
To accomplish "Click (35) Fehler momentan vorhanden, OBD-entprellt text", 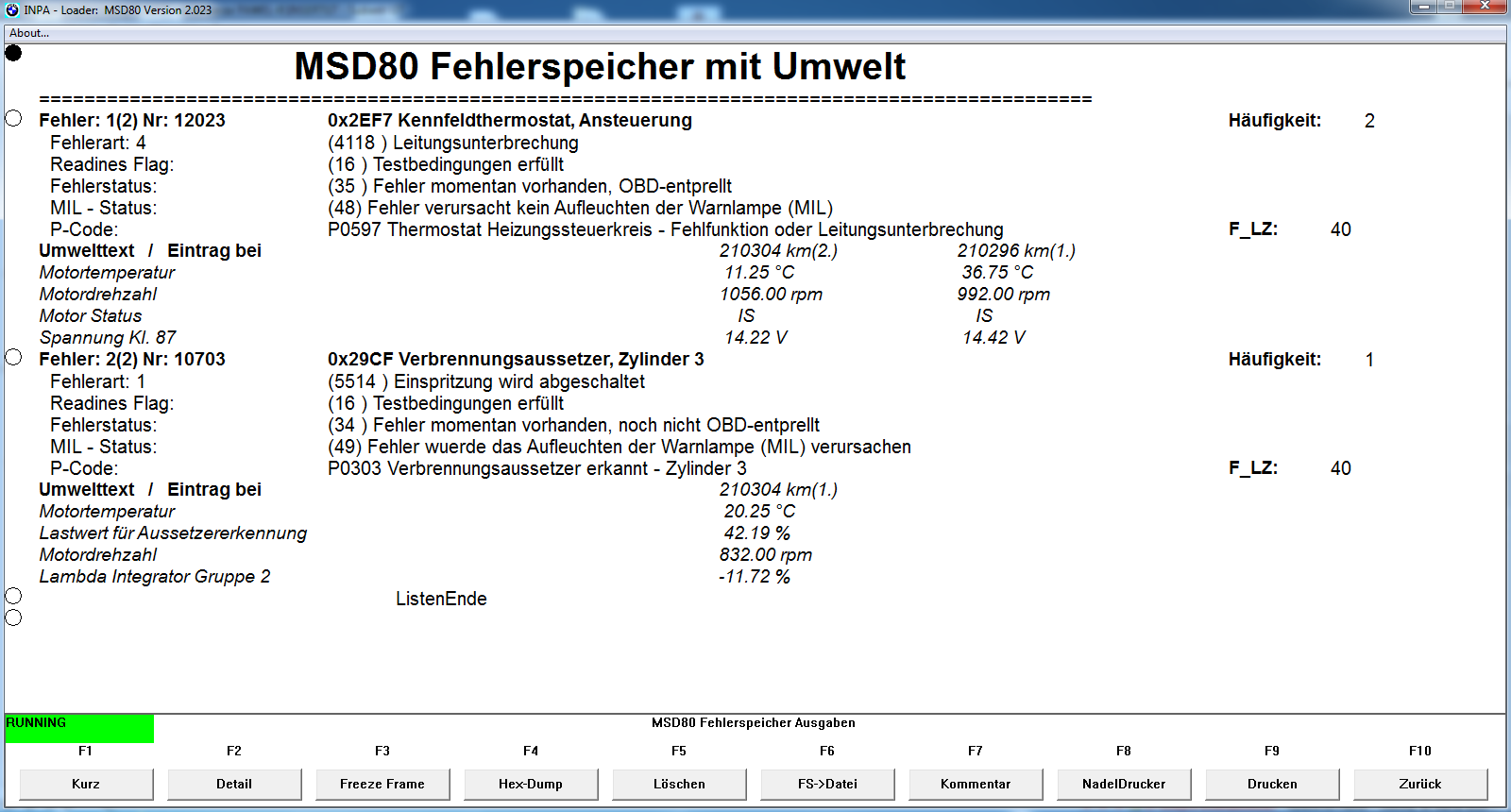I will coord(530,186).
